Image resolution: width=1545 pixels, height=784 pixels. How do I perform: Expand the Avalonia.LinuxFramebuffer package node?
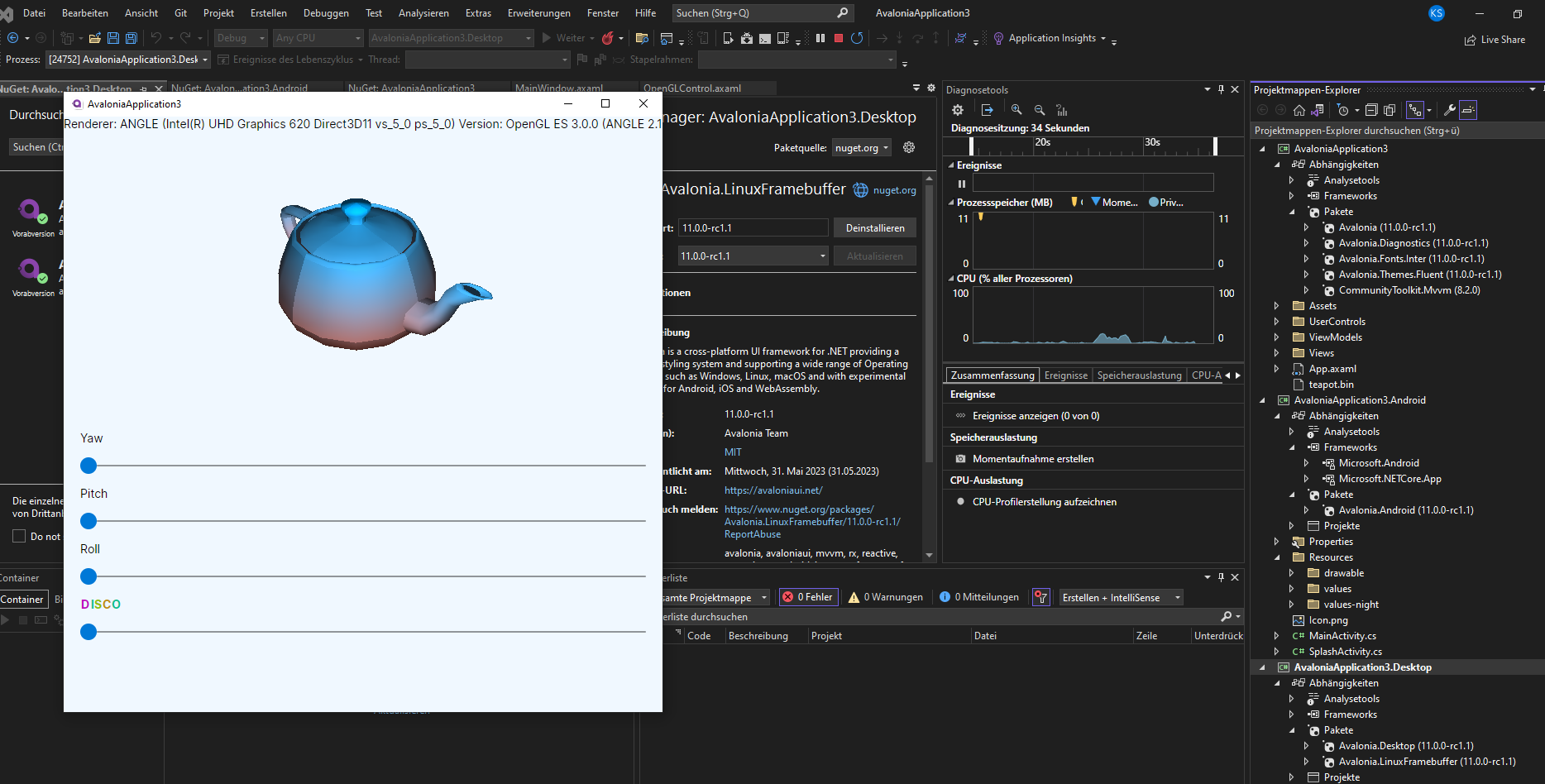pyautogui.click(x=1307, y=762)
